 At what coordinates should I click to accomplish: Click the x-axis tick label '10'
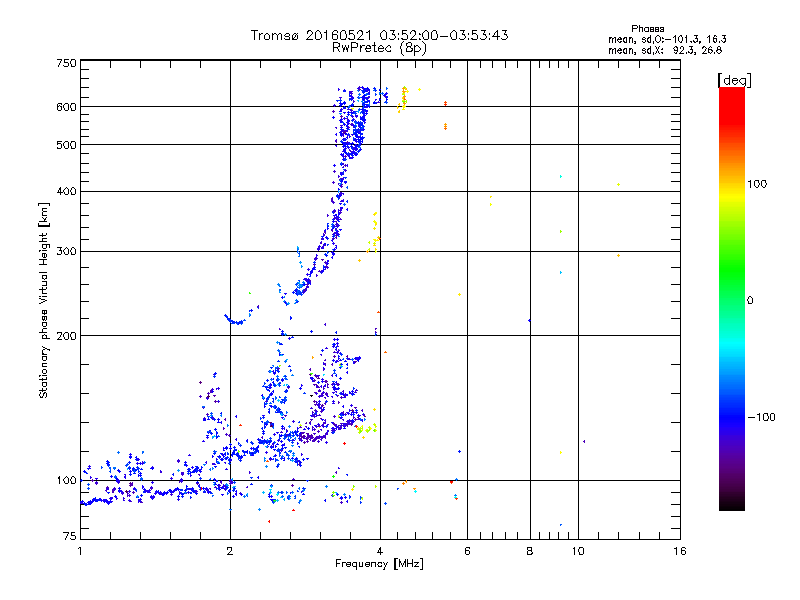coord(578,551)
